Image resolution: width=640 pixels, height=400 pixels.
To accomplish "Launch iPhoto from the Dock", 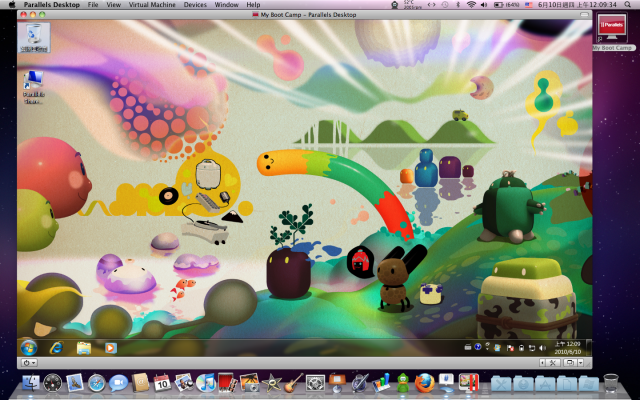I will (x=249, y=383).
